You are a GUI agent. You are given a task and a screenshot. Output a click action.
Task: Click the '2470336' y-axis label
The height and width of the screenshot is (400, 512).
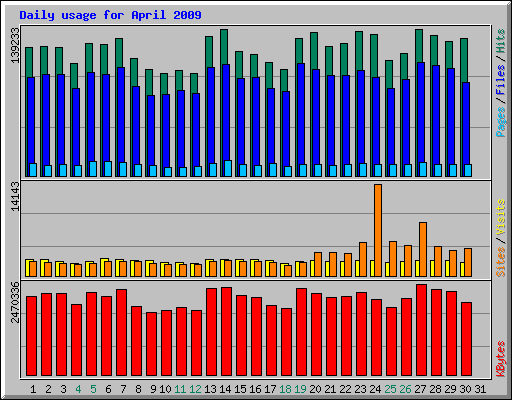[x=15, y=302]
